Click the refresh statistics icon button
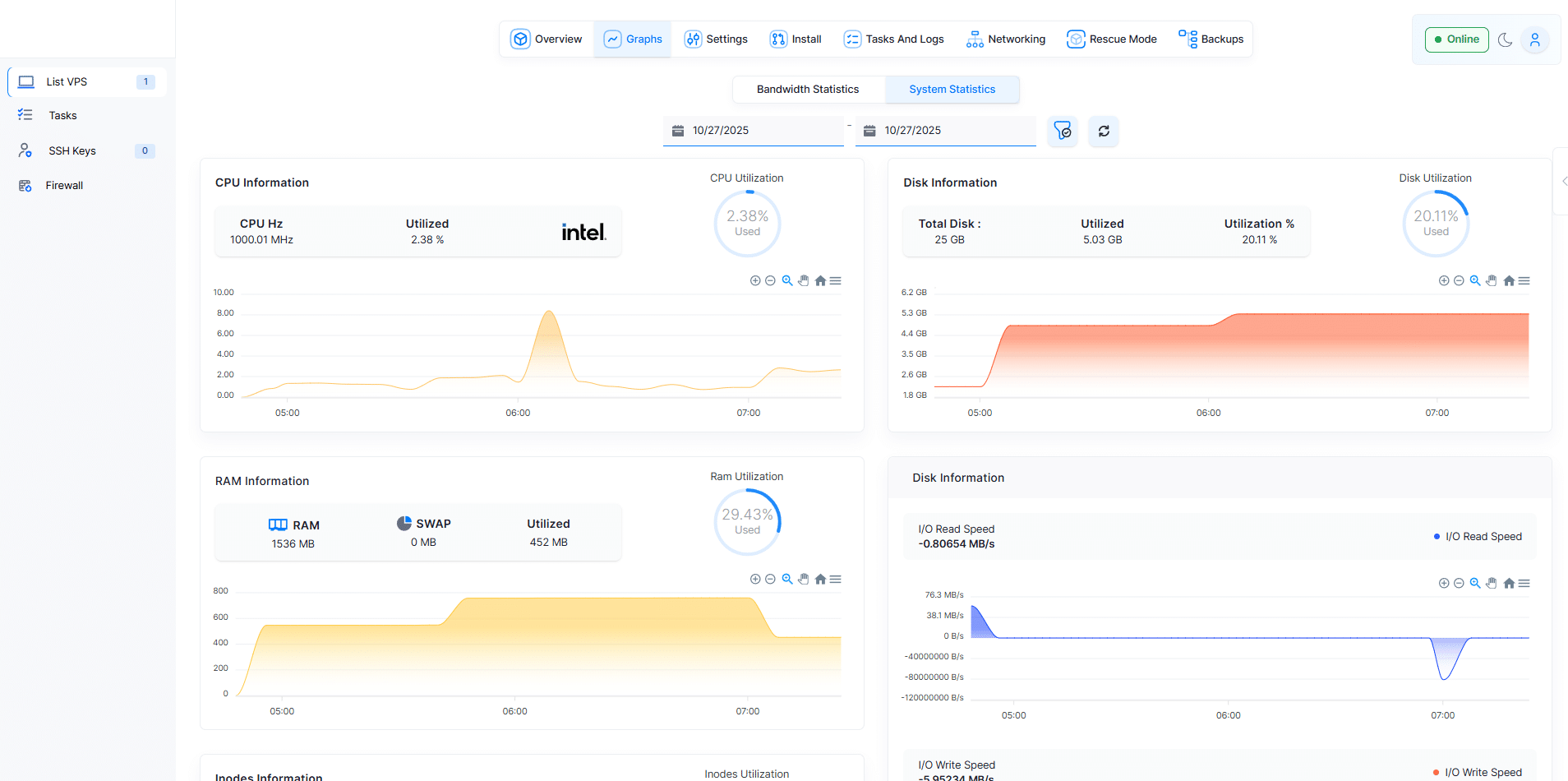 pos(1104,132)
